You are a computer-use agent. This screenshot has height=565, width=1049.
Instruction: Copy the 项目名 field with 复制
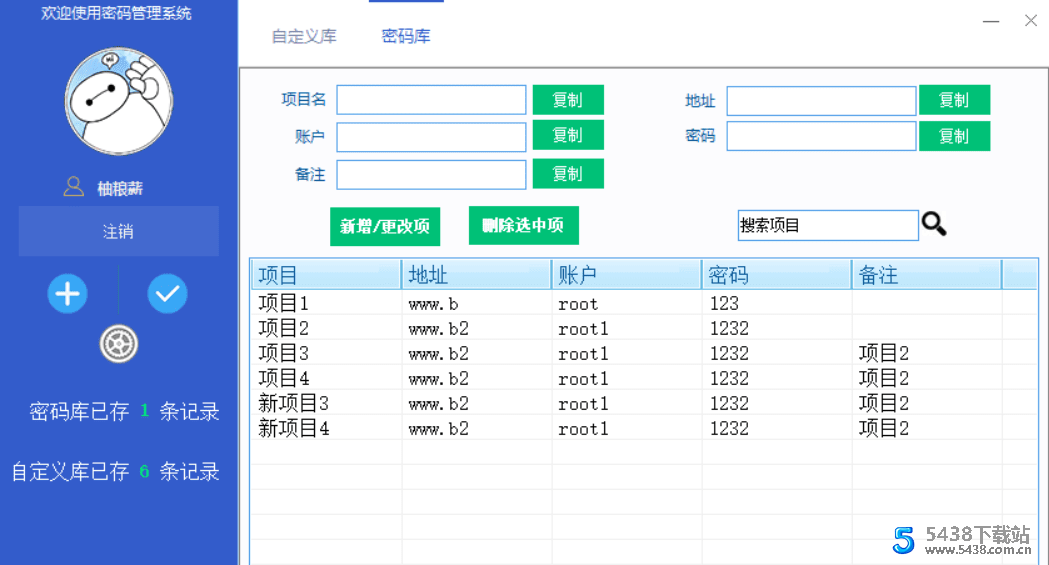[x=568, y=100]
